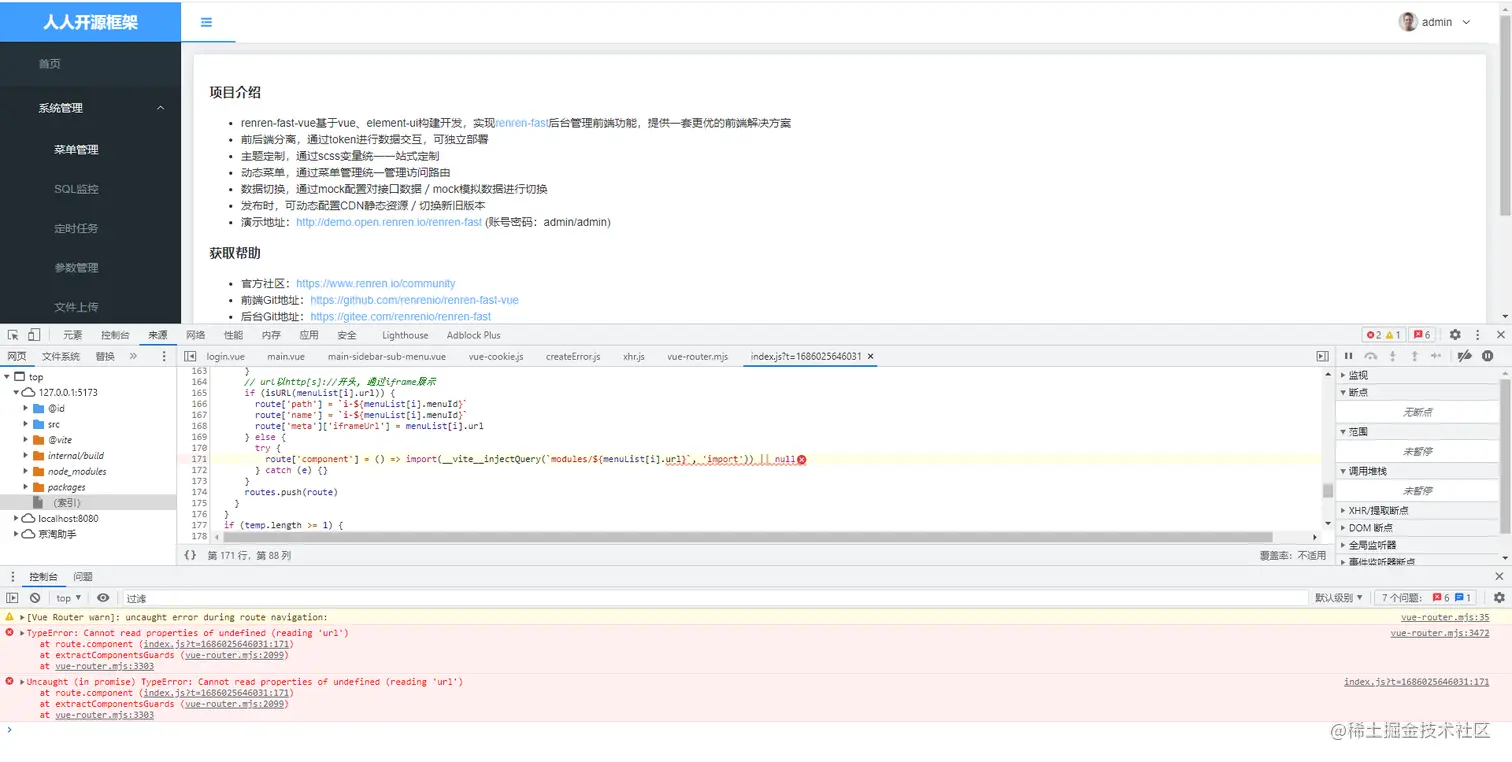Click the pretty print braces icon
The width and height of the screenshot is (1512, 762).
[190, 555]
